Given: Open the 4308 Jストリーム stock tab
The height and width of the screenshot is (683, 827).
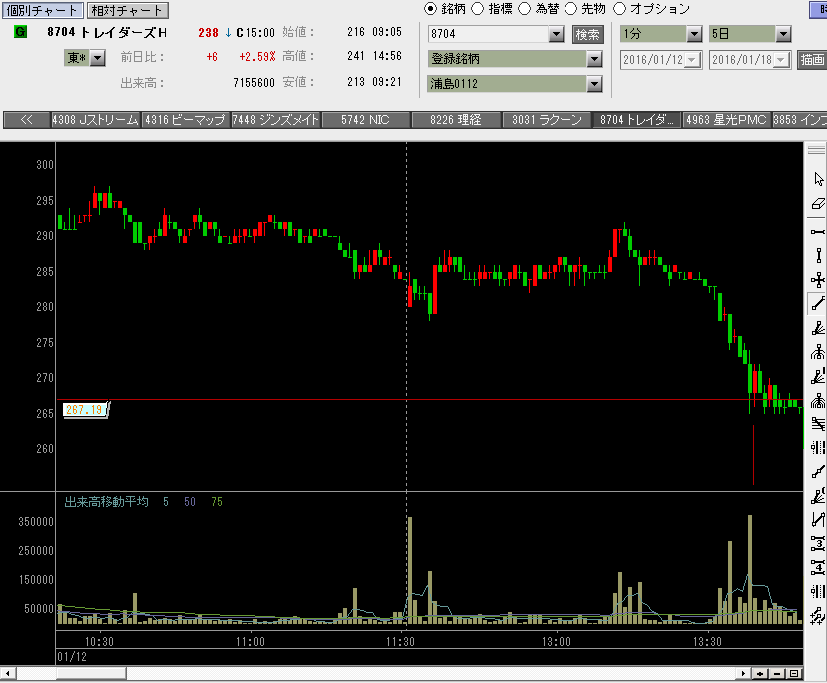Looking at the screenshot, I should point(95,120).
